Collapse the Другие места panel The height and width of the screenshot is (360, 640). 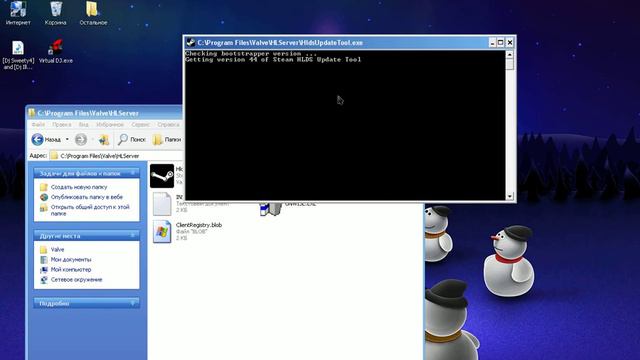[x=133, y=236]
